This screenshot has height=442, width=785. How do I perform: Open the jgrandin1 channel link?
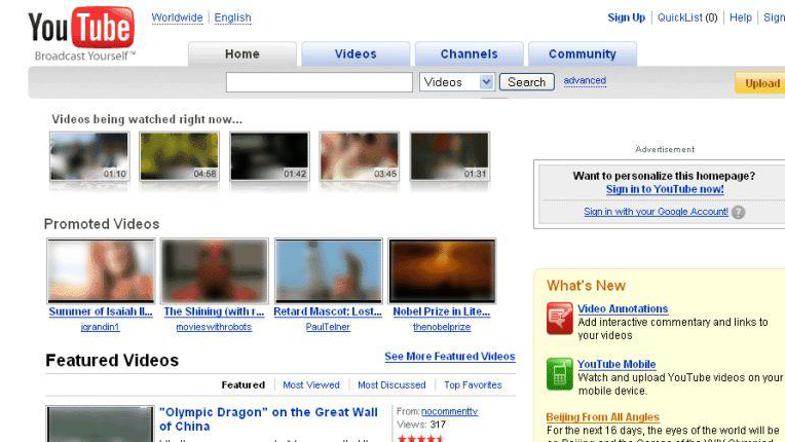click(x=100, y=327)
